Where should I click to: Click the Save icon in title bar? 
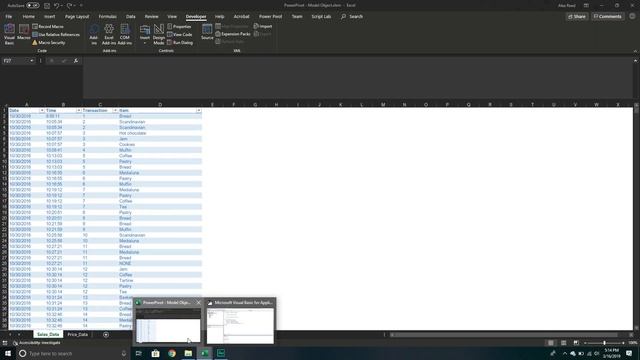(47, 6)
